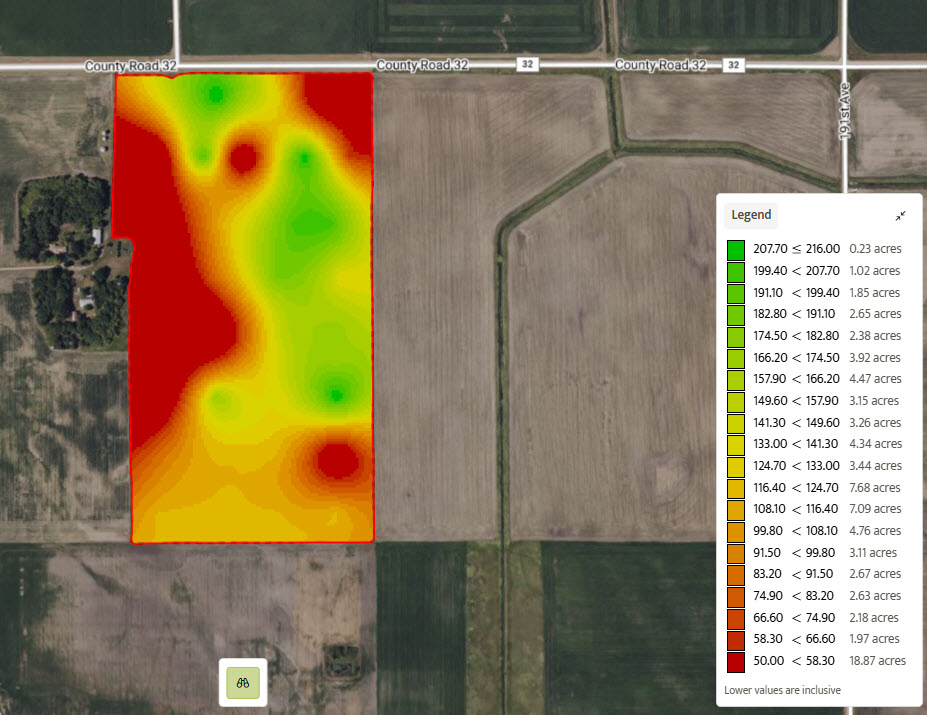The image size is (927, 715).
Task: Select the 50.00 < 58.30 dark red swatch
Action: tap(736, 661)
